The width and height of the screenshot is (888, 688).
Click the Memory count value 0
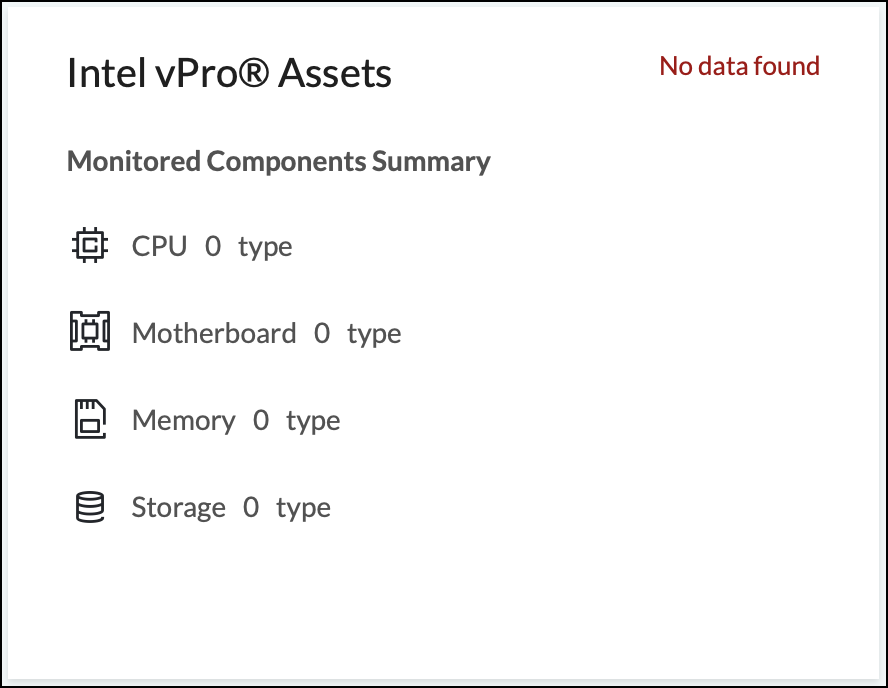(x=261, y=420)
